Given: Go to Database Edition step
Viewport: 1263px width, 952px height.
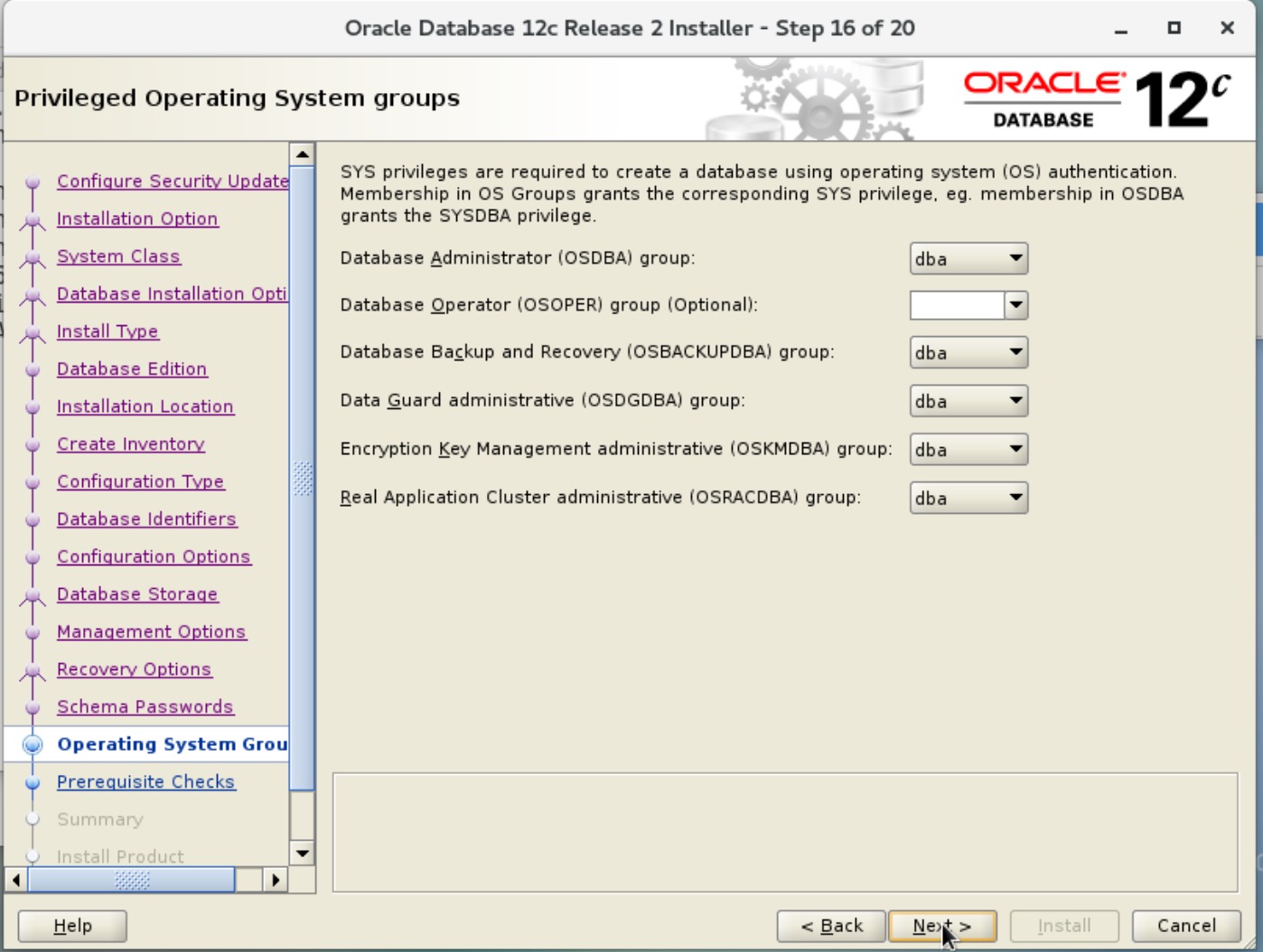Looking at the screenshot, I should click(x=132, y=369).
